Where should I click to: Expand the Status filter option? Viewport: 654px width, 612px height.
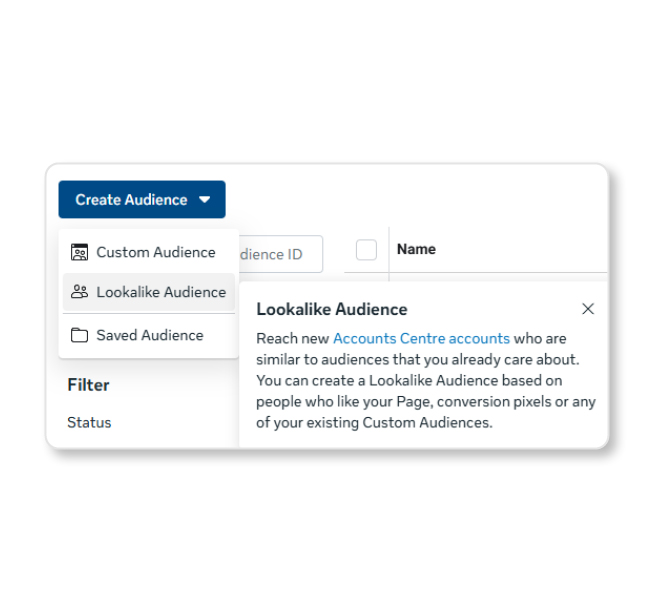(x=89, y=423)
